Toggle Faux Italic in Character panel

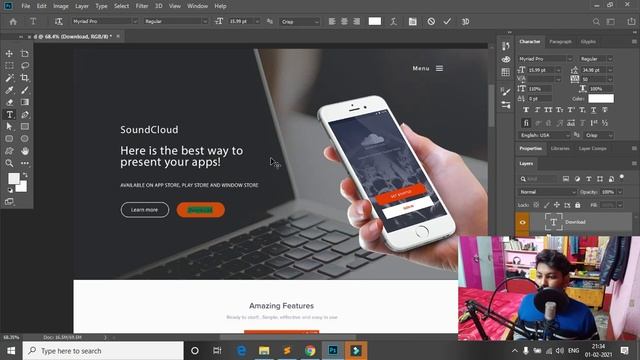tap(537, 110)
